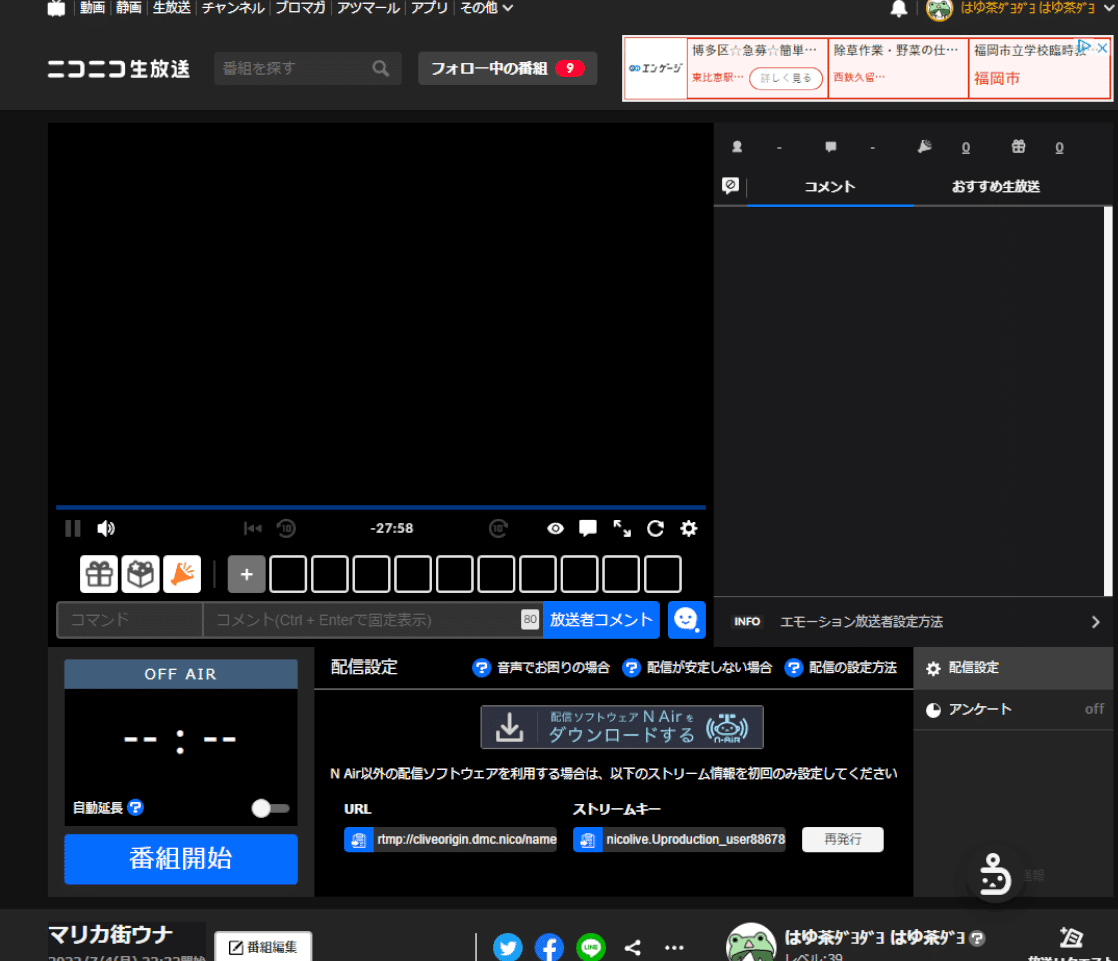Toggle the 自動延長 switch to on
1118x961 pixels.
(269, 808)
